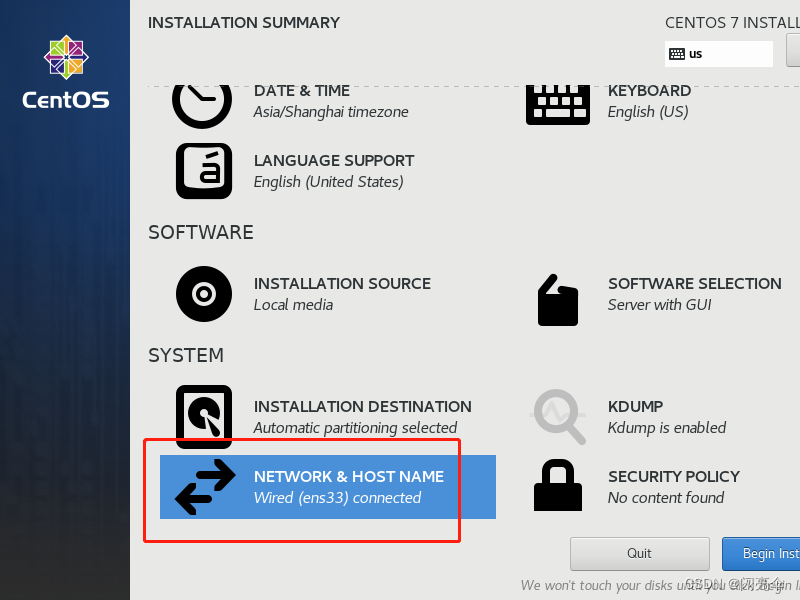Click Asia/Shanghai timezone text
This screenshot has width=800, height=600.
[331, 112]
